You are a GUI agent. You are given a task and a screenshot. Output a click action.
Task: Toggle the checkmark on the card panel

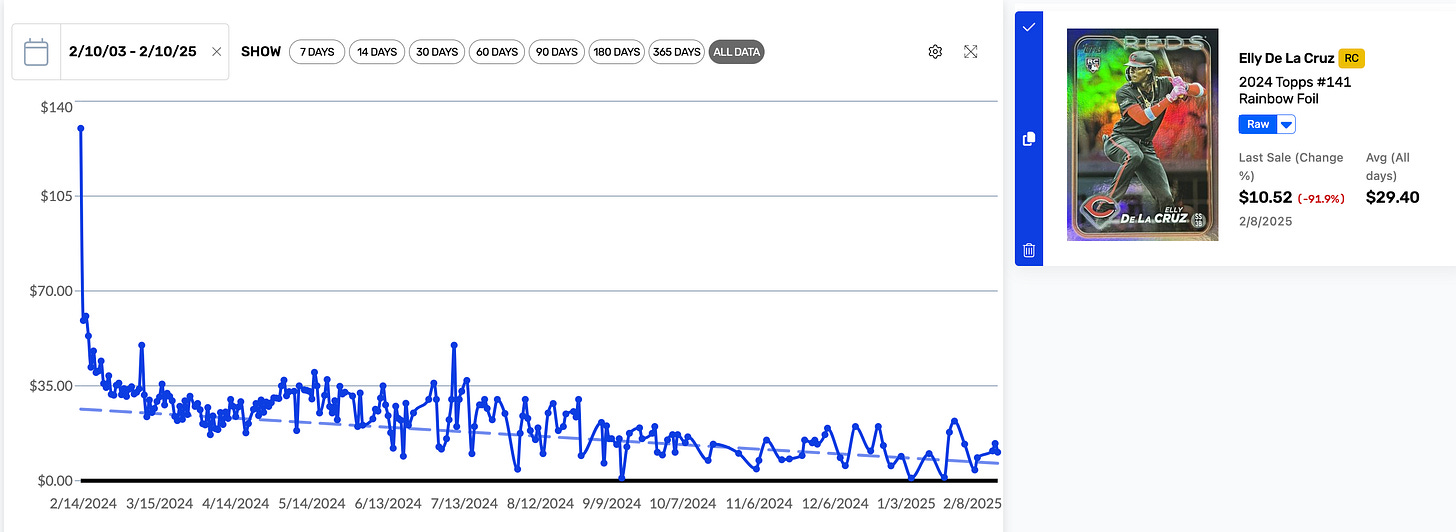click(x=1029, y=28)
